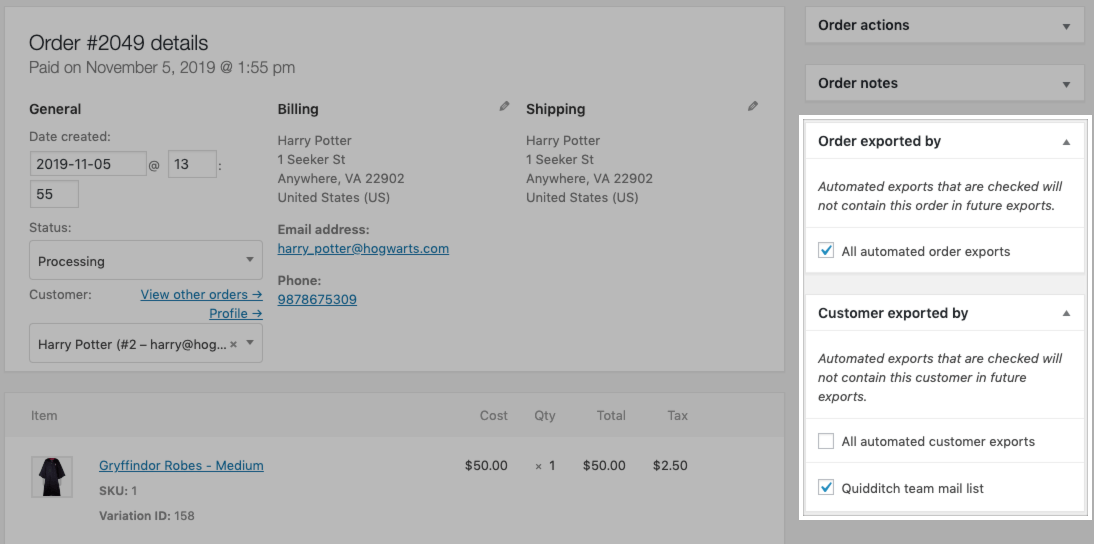Select the General section heading

(55, 109)
